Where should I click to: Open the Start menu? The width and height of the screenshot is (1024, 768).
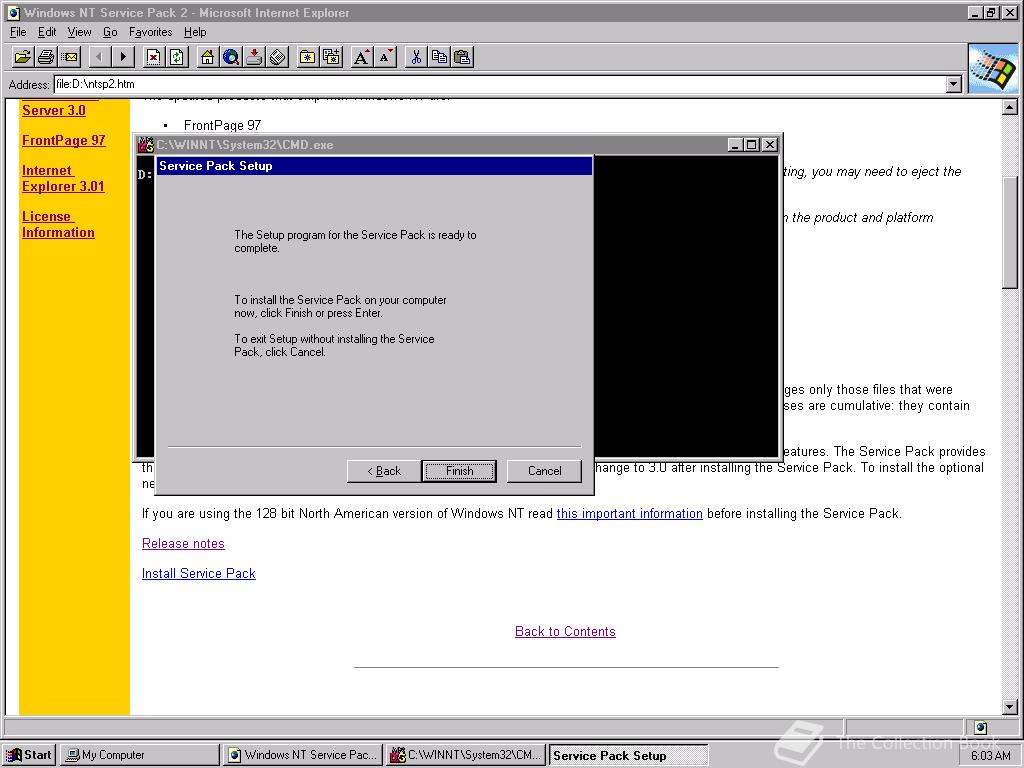click(29, 755)
